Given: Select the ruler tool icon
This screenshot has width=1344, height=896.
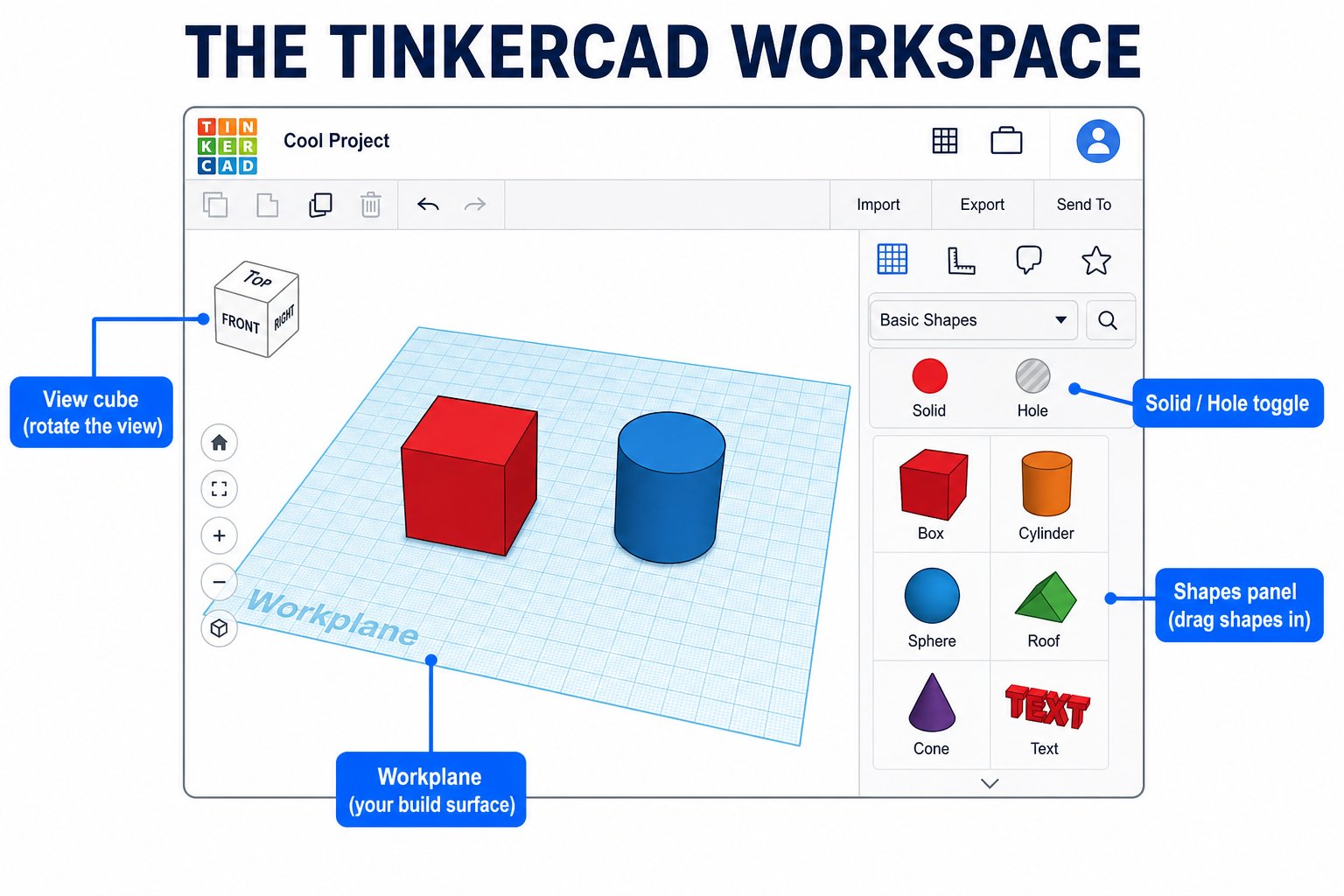Looking at the screenshot, I should pos(961,261).
